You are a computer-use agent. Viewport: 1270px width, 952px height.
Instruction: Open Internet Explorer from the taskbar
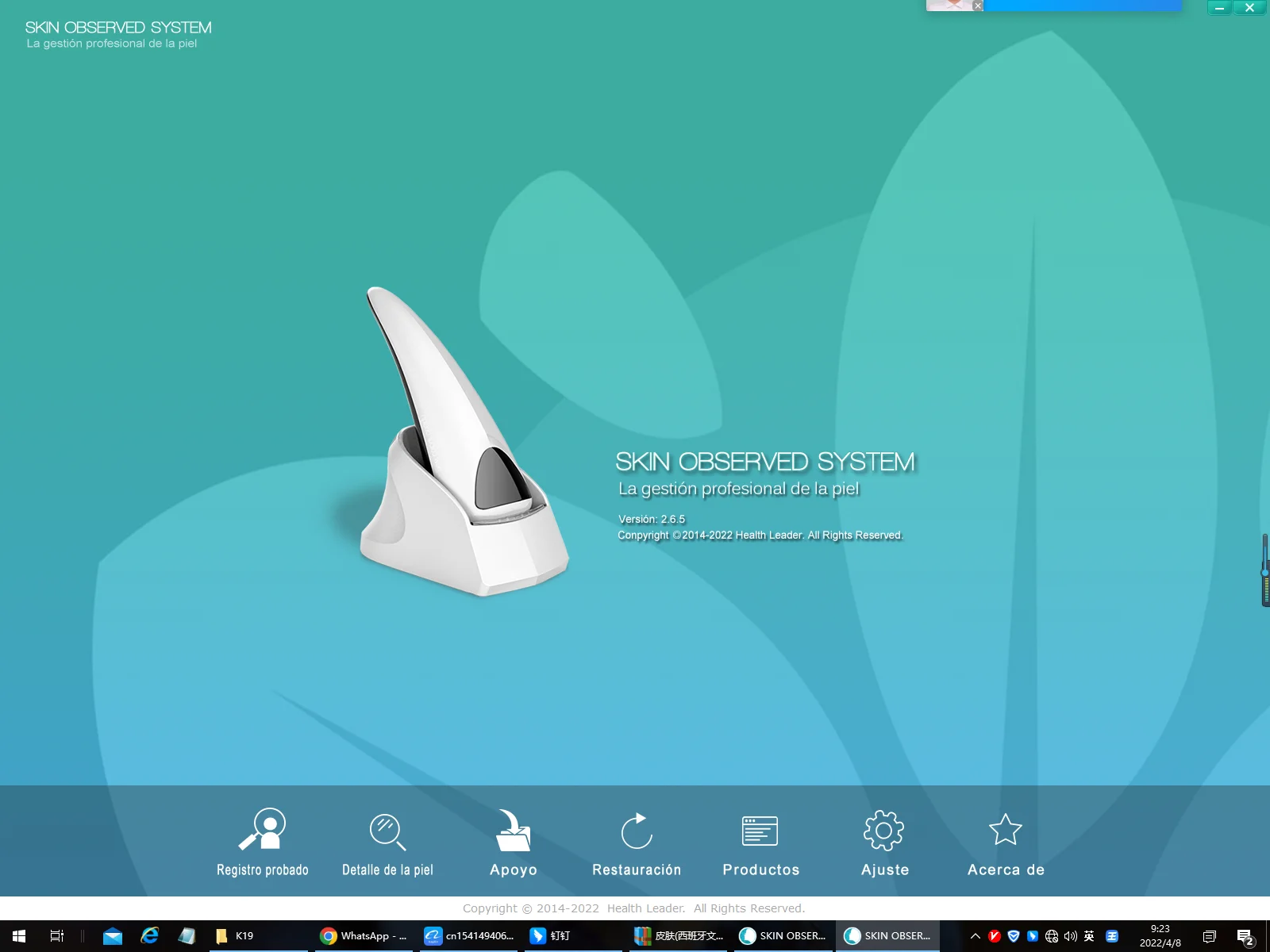point(149,936)
